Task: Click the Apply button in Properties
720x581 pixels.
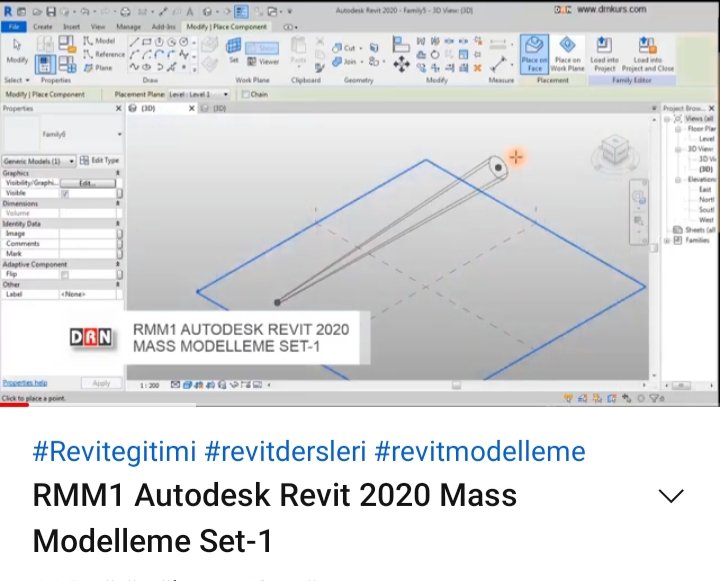Action: (101, 383)
